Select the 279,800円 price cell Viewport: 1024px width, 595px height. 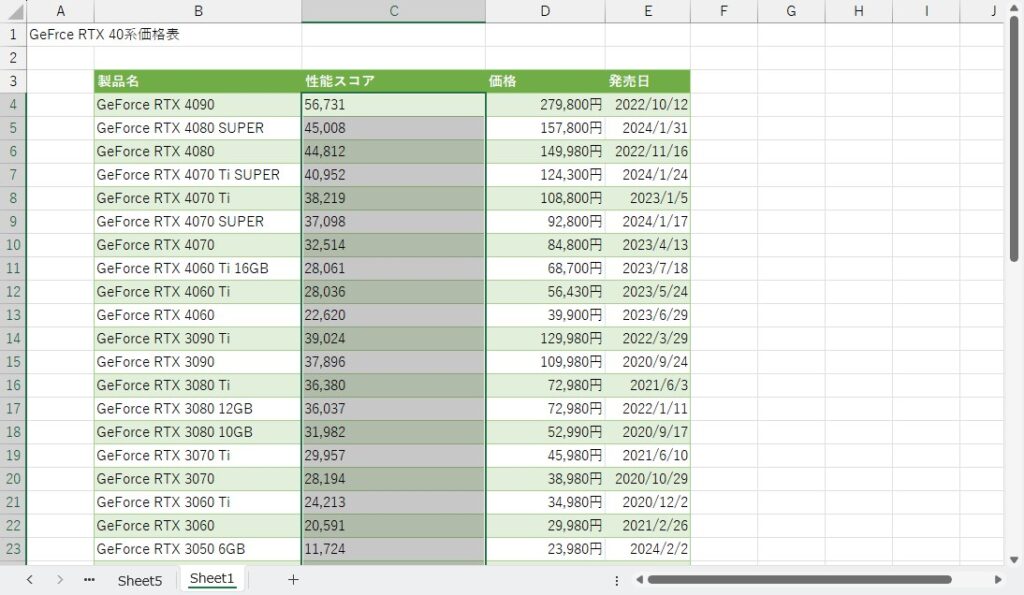click(x=545, y=104)
